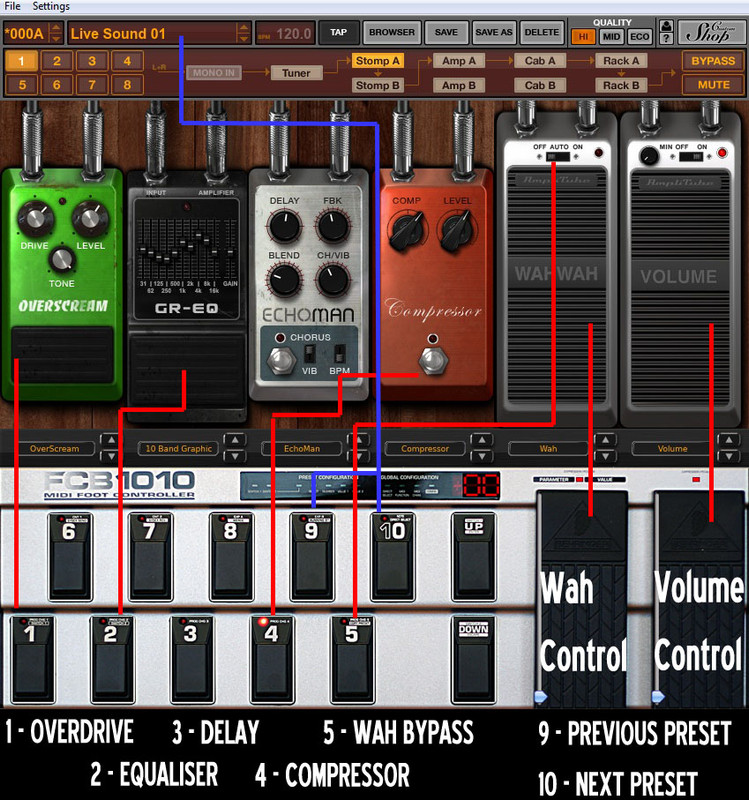
Task: Click the Volume pedal MIN knob
Action: click(649, 156)
